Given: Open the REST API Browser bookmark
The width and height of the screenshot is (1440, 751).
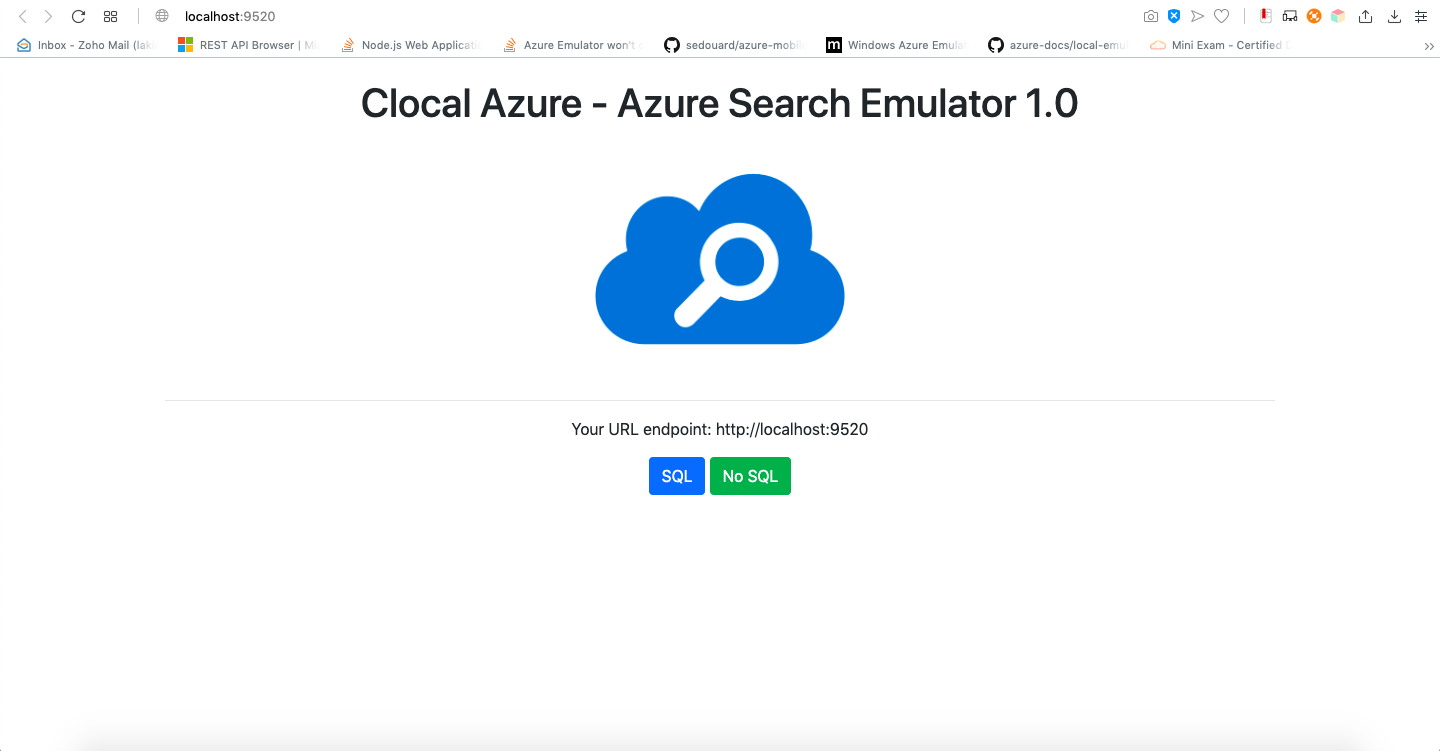Looking at the screenshot, I should tap(246, 45).
